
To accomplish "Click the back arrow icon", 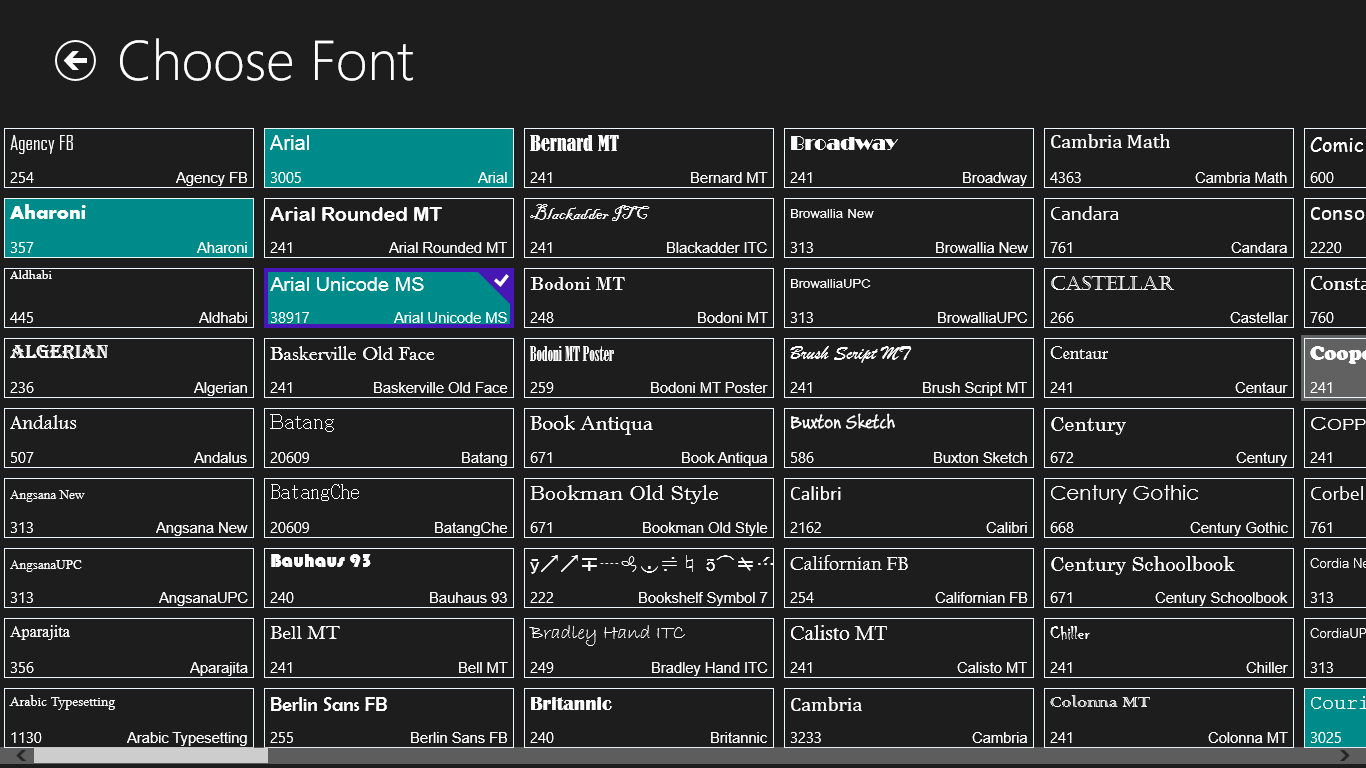I will tap(75, 61).
